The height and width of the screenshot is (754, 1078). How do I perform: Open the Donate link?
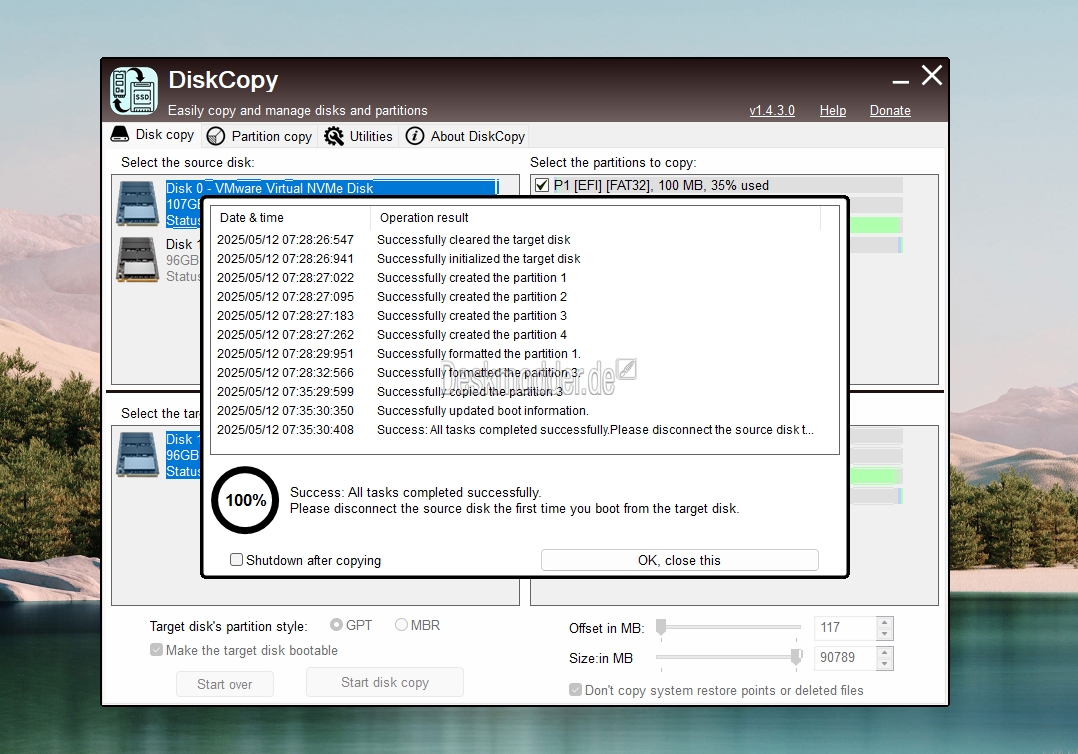[x=890, y=110]
